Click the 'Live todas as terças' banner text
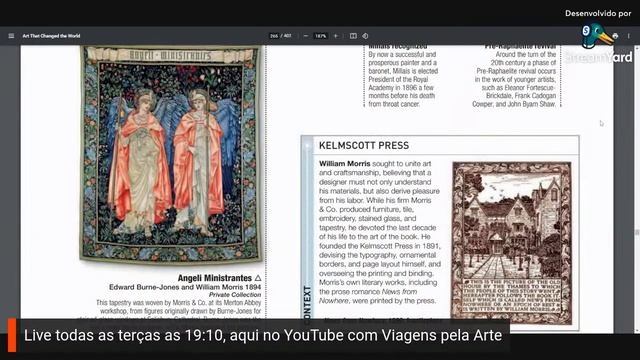Viewport: 640px width, 360px height. [263, 336]
